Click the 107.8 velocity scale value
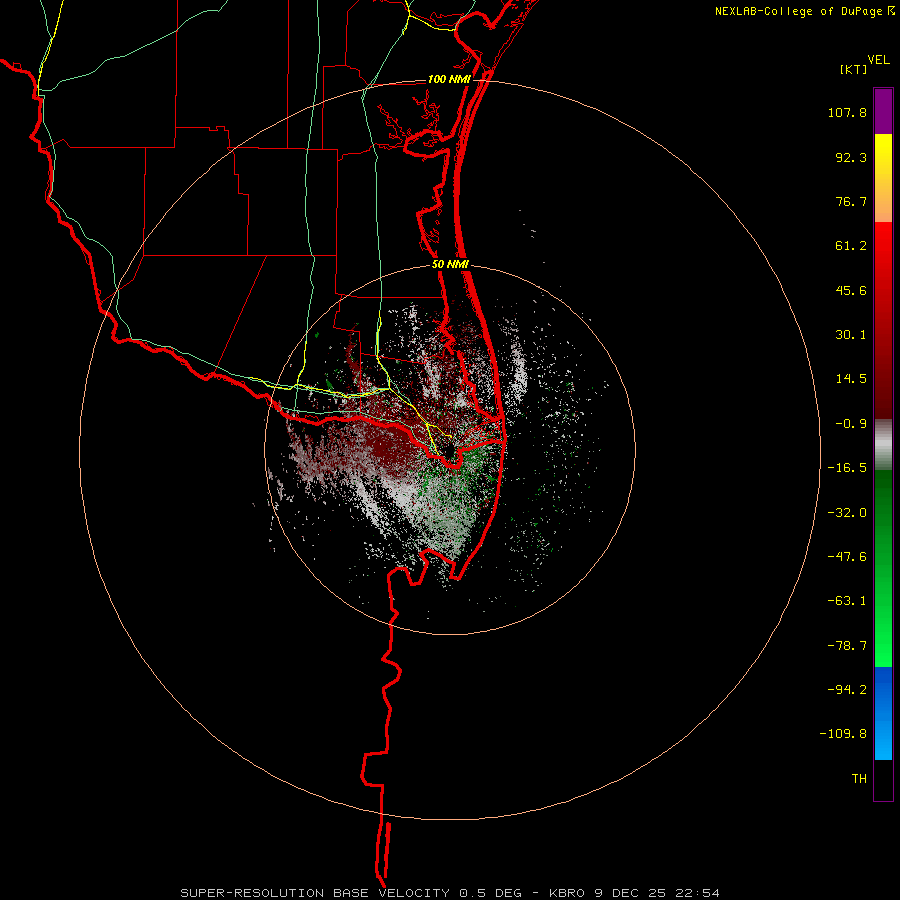 click(x=847, y=112)
